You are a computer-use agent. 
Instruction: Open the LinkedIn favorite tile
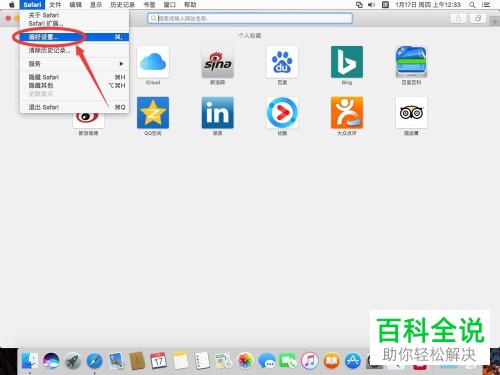217,113
